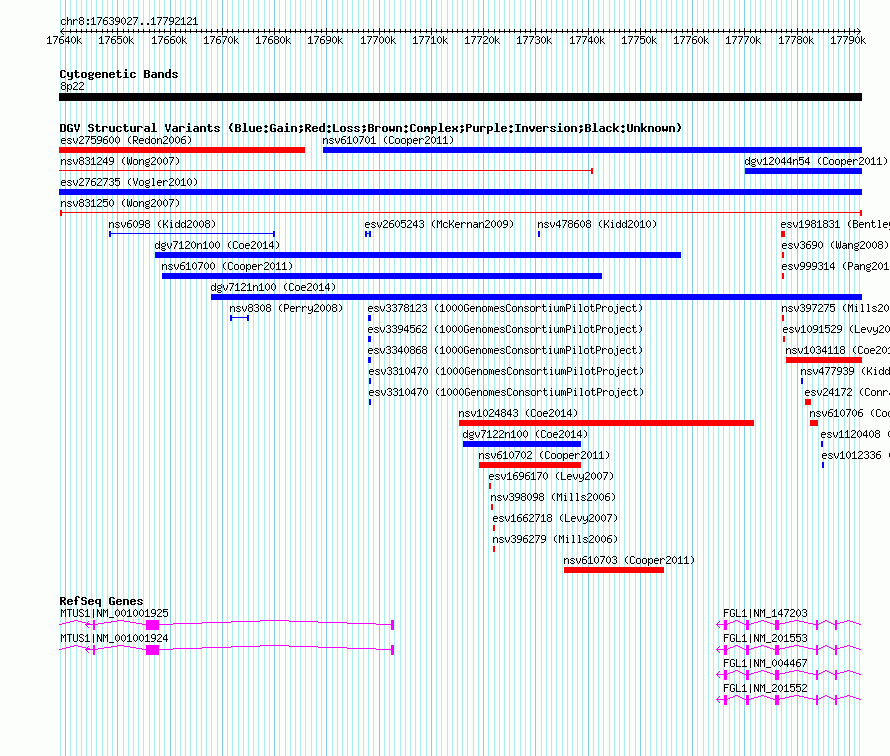Click the nsv1034118 red loss bar
The height and width of the screenshot is (756, 890).
point(824,360)
